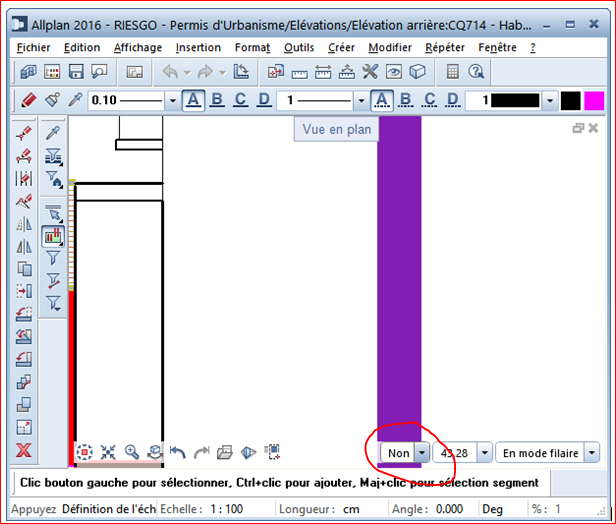Click the measure ruler icon
The image size is (616, 524).
click(x=299, y=73)
